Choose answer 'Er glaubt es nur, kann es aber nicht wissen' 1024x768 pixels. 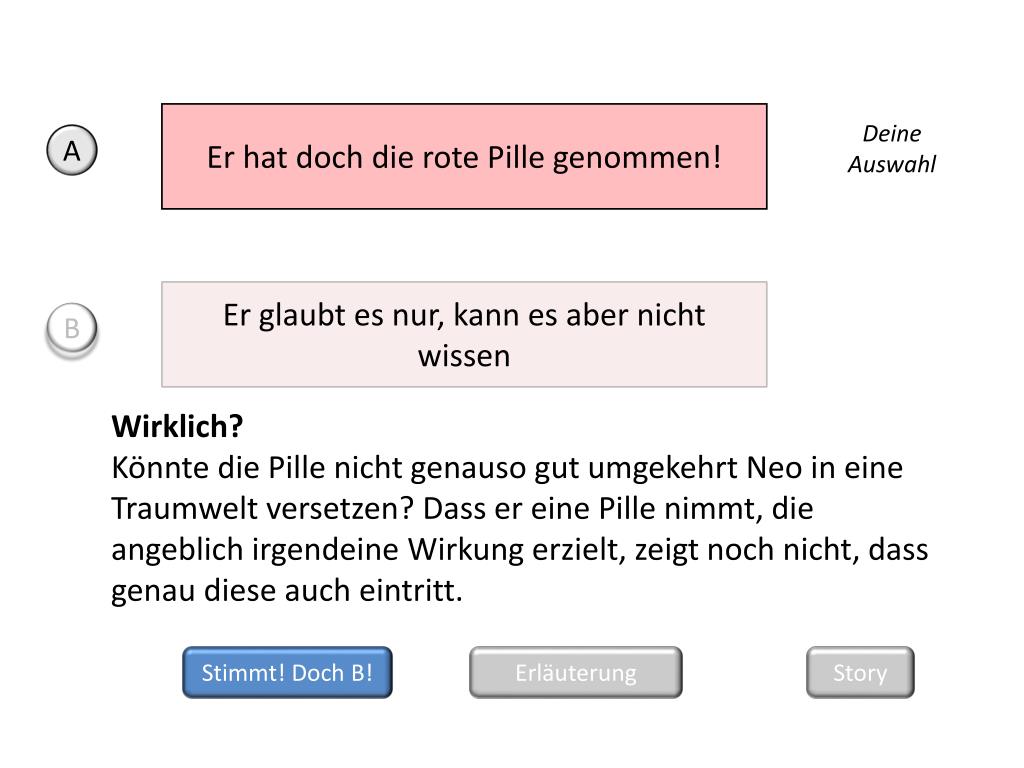click(464, 334)
